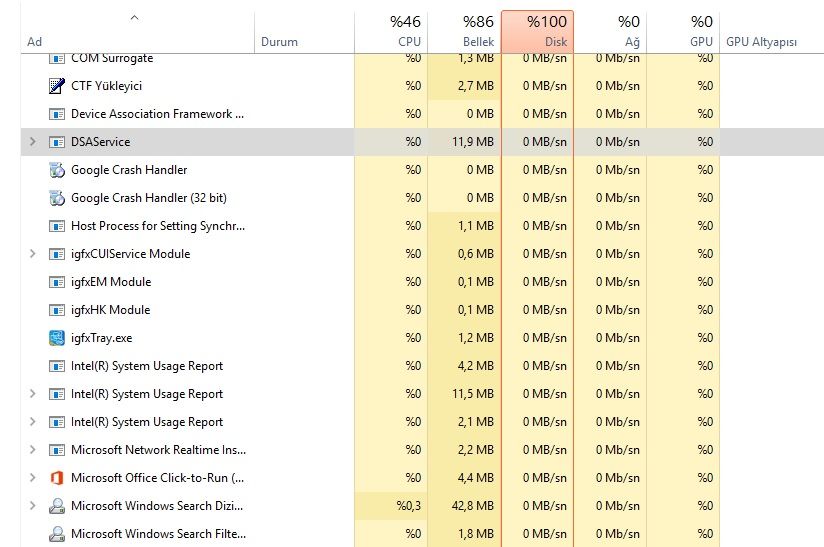Select the Device Association Framework row

coord(157,114)
